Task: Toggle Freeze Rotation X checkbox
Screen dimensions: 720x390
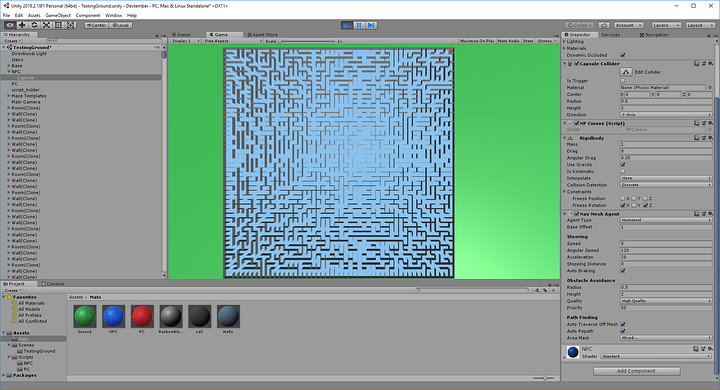Action: pos(623,205)
